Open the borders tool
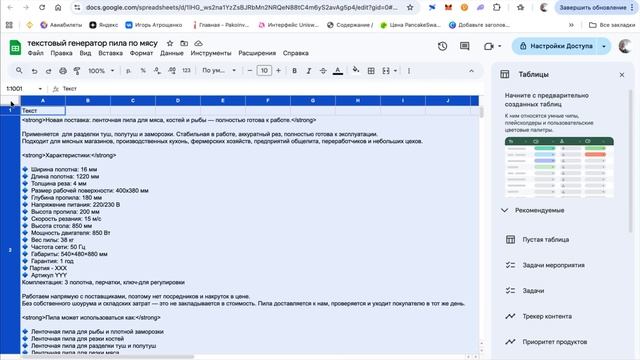 coord(371,71)
